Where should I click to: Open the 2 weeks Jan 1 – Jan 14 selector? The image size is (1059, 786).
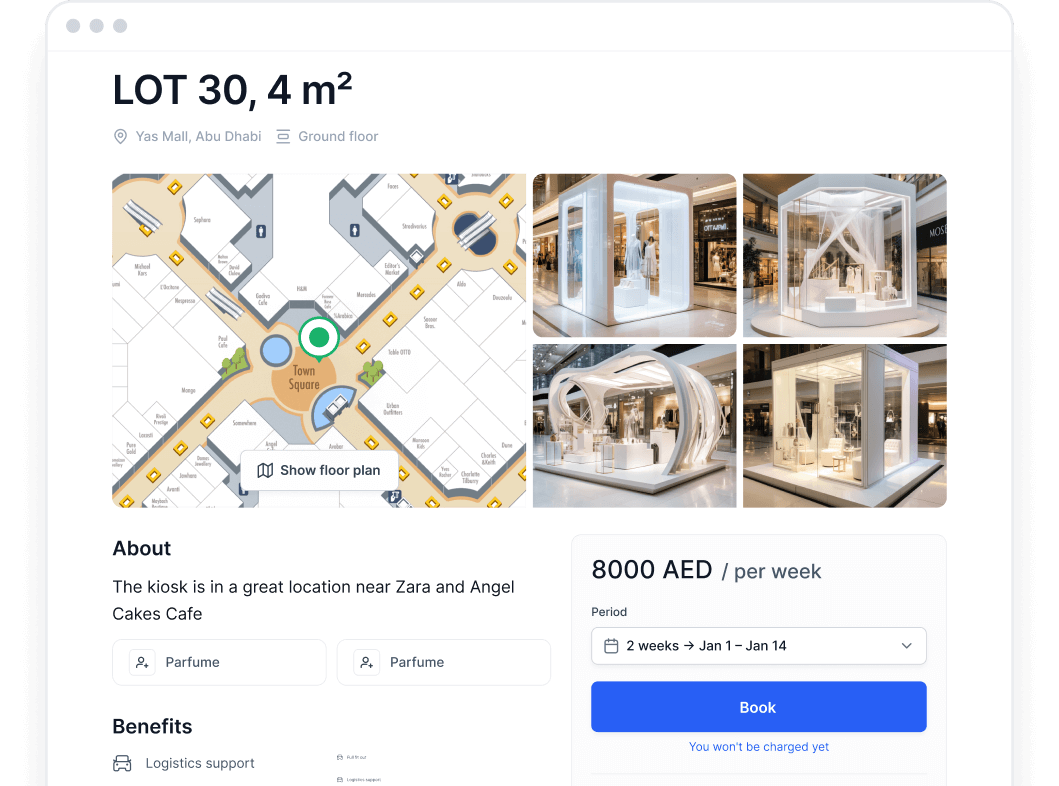(x=758, y=646)
